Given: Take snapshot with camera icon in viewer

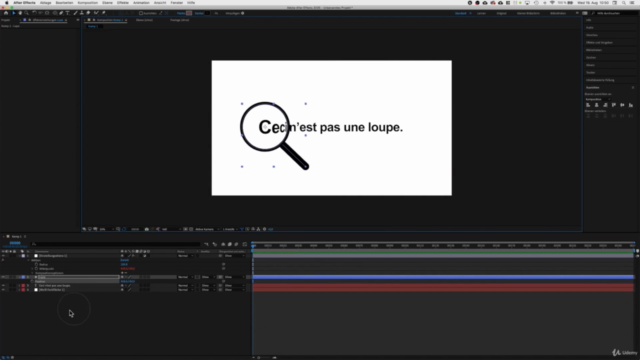Looking at the screenshot, I should [147, 229].
